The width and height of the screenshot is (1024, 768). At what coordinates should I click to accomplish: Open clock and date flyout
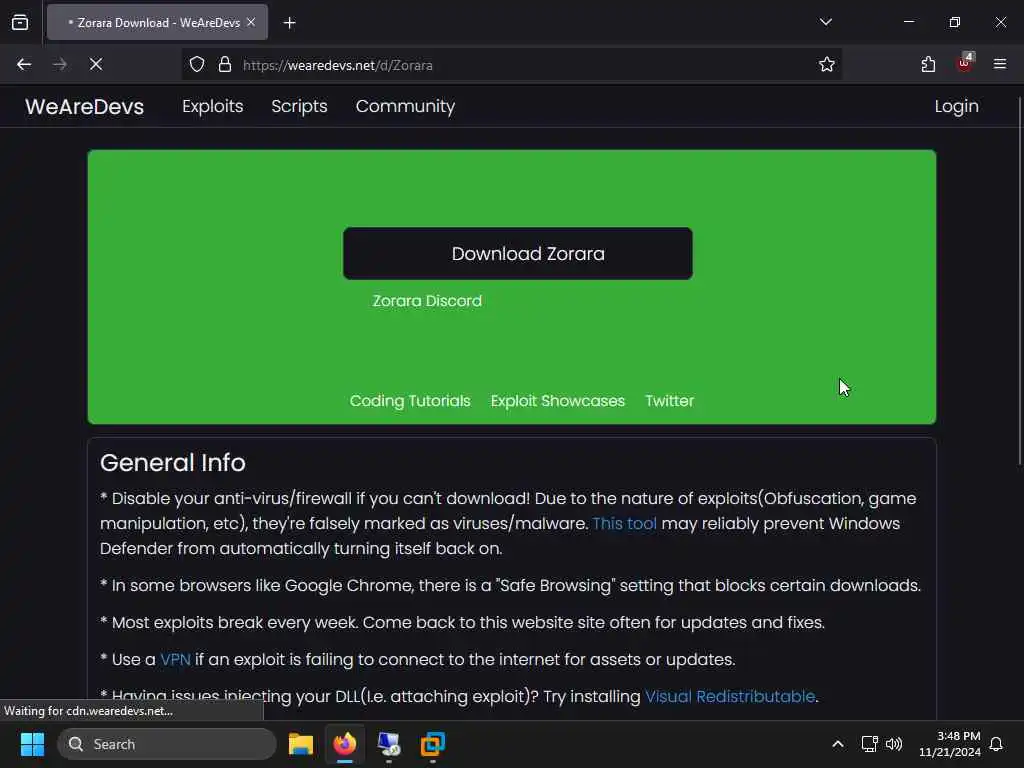click(x=950, y=744)
